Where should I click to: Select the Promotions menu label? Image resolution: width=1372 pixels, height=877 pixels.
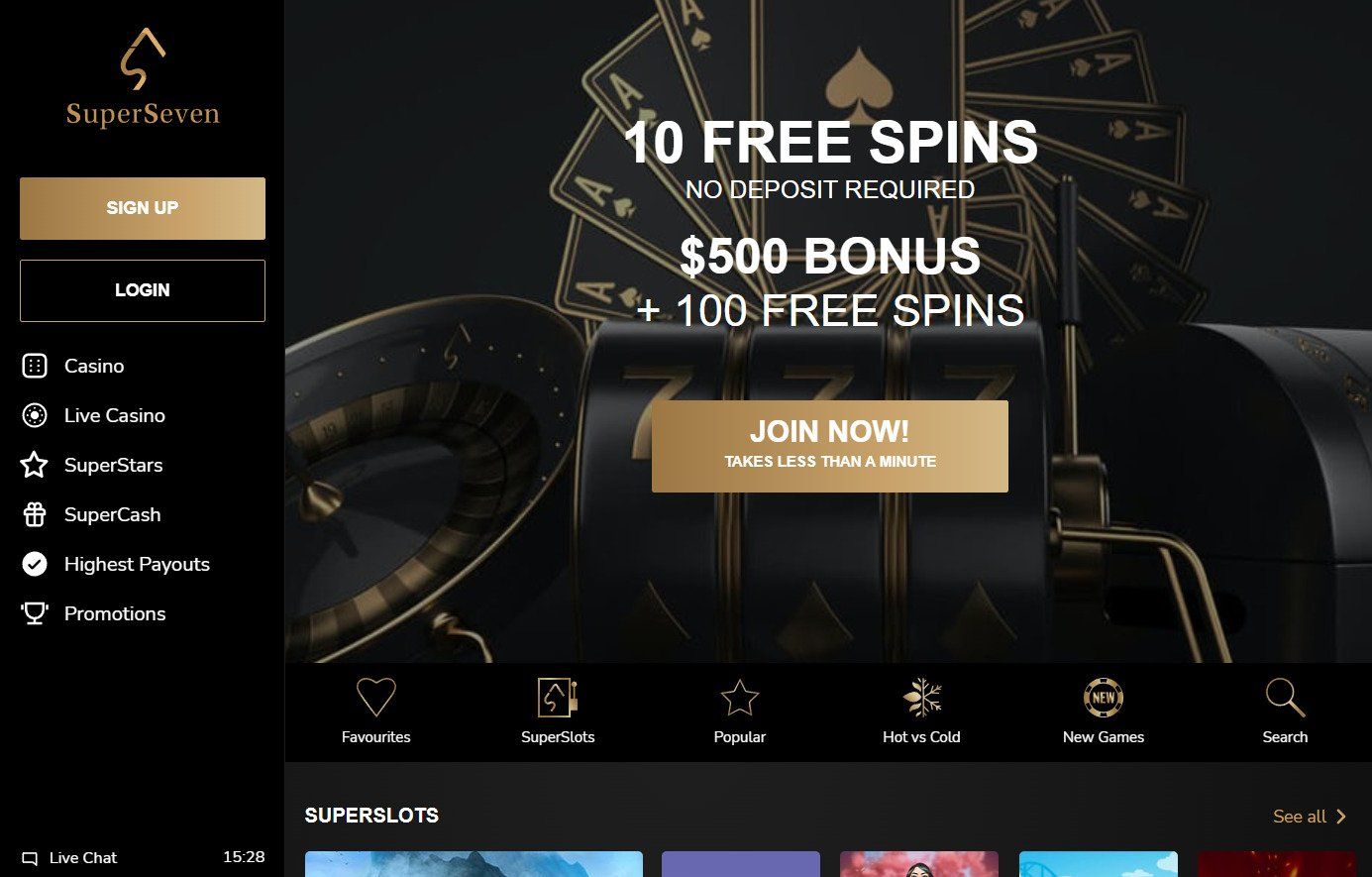click(115, 613)
